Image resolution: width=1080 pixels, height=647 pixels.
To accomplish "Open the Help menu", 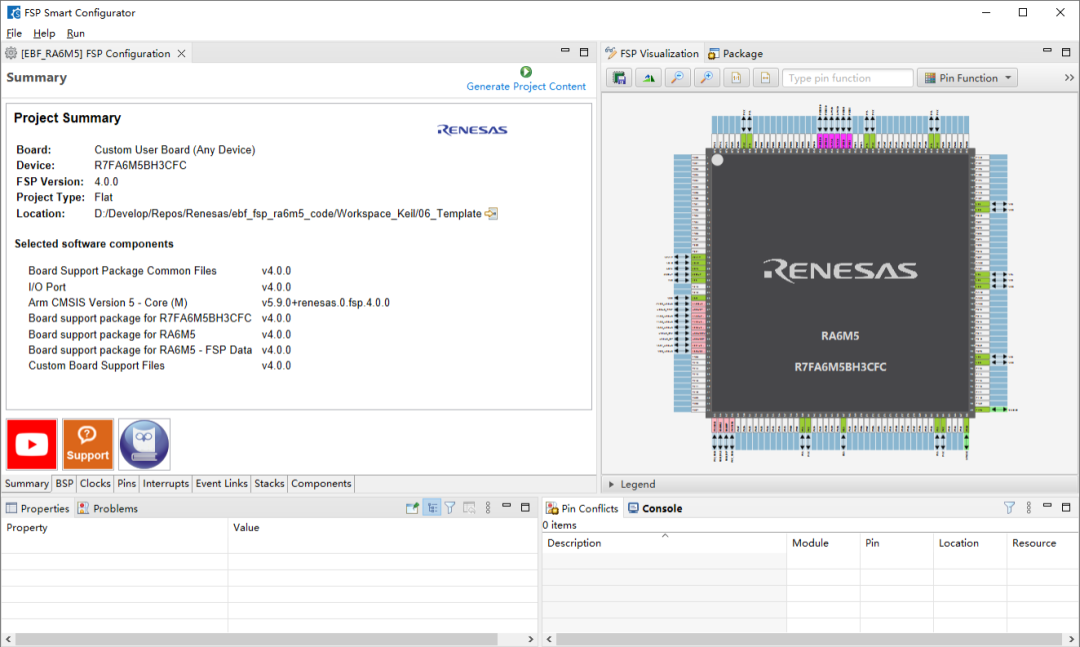I will pyautogui.click(x=44, y=33).
